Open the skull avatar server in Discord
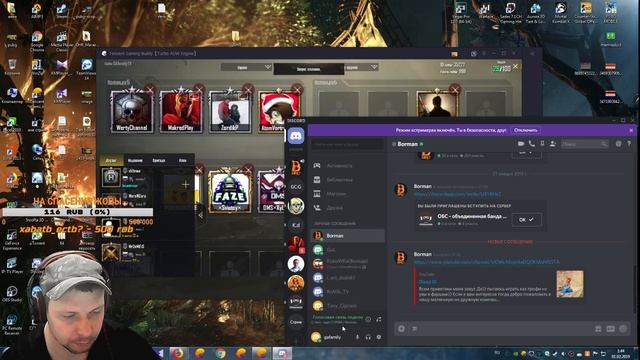640x360 pixels. coord(296,206)
